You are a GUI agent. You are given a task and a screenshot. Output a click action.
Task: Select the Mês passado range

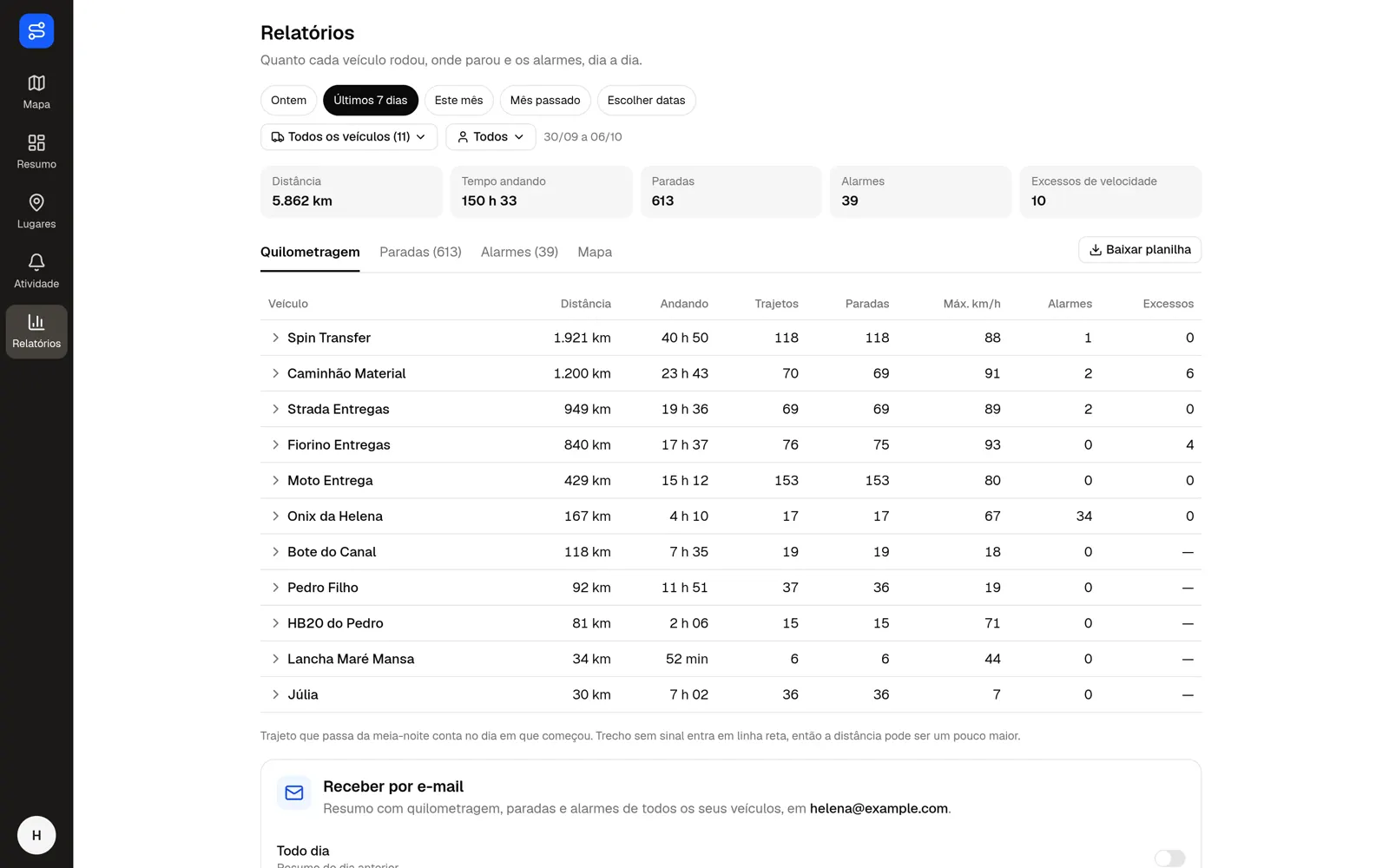[545, 101]
